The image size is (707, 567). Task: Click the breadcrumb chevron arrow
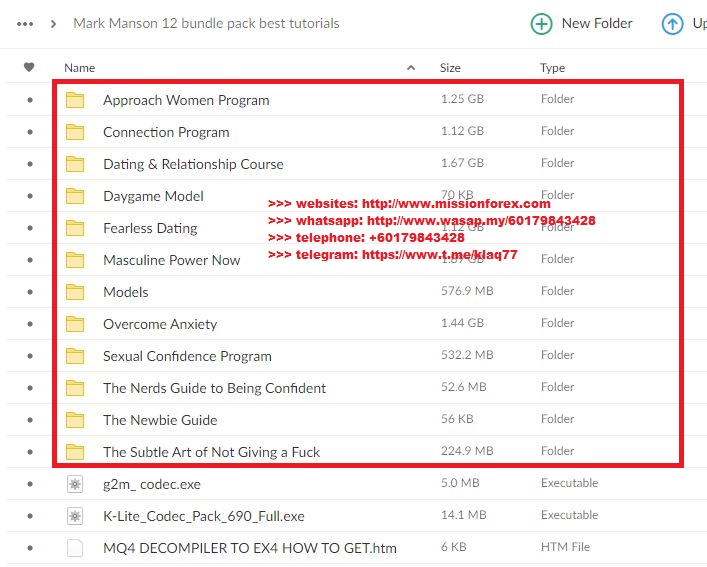(54, 23)
